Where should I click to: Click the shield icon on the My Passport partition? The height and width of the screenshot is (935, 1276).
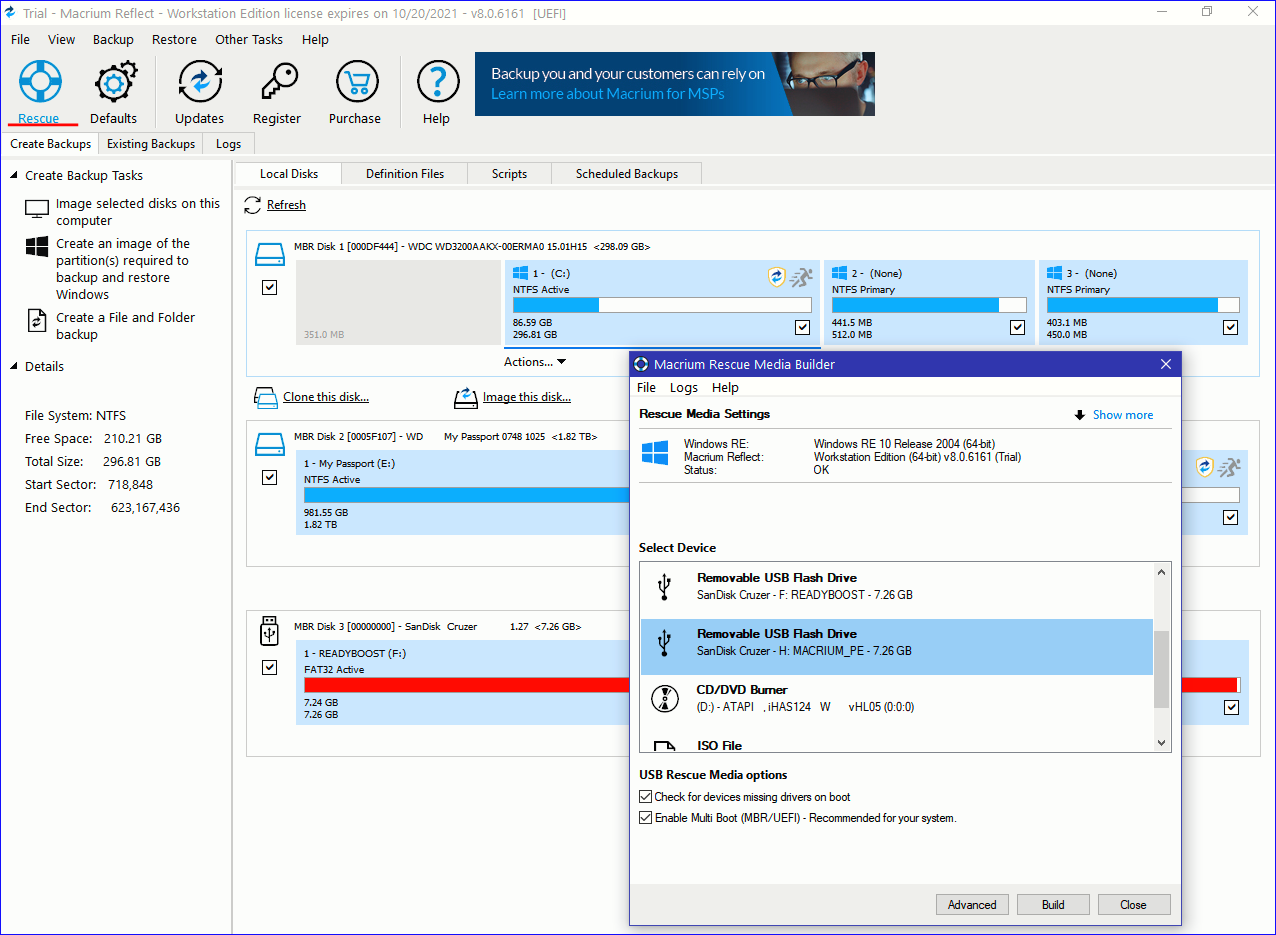[1205, 467]
